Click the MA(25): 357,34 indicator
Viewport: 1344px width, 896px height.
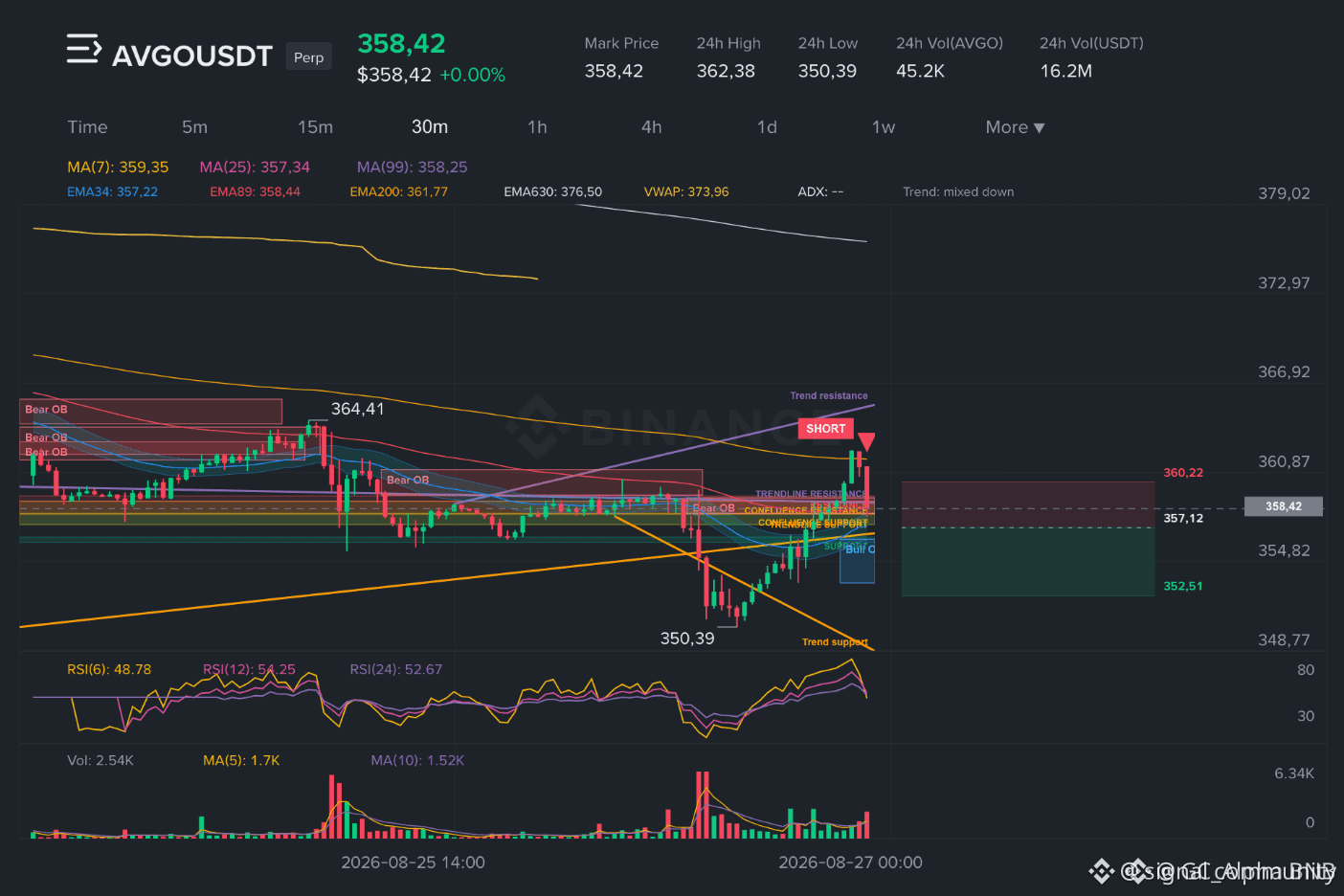(x=255, y=167)
